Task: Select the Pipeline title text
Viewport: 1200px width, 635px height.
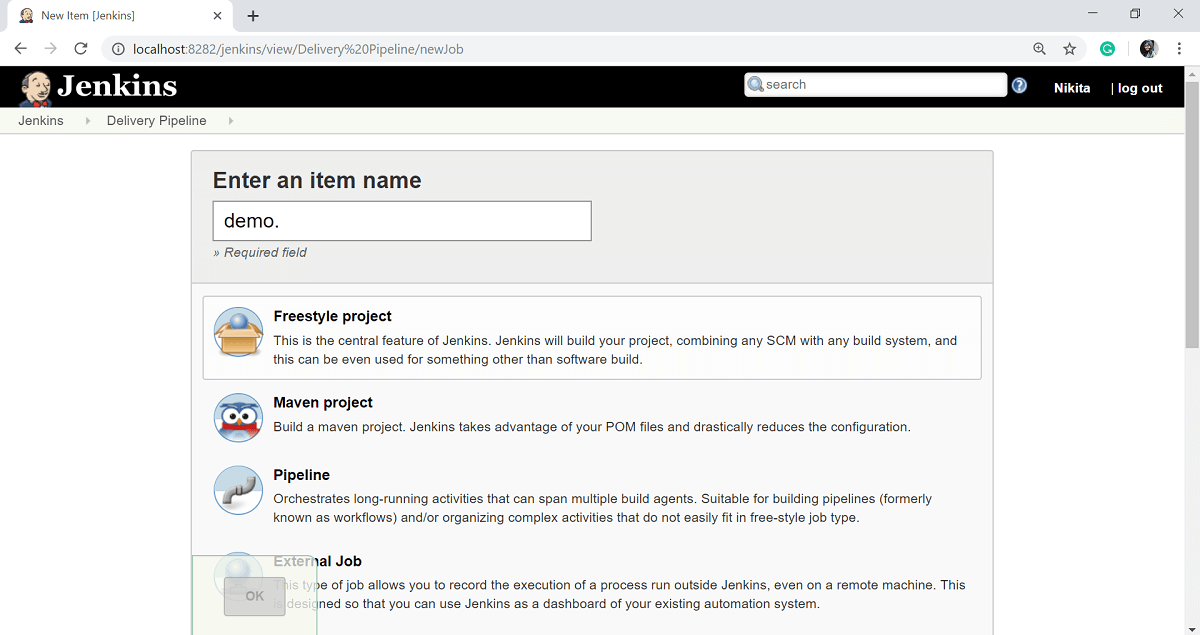Action: pyautogui.click(x=302, y=475)
